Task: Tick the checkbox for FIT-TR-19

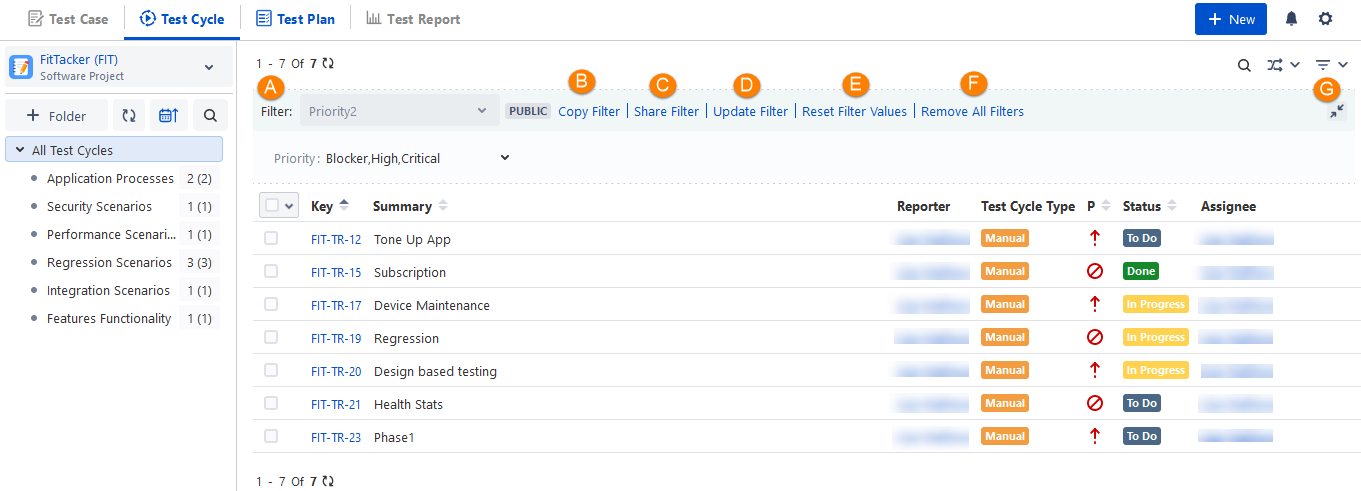Action: (271, 338)
